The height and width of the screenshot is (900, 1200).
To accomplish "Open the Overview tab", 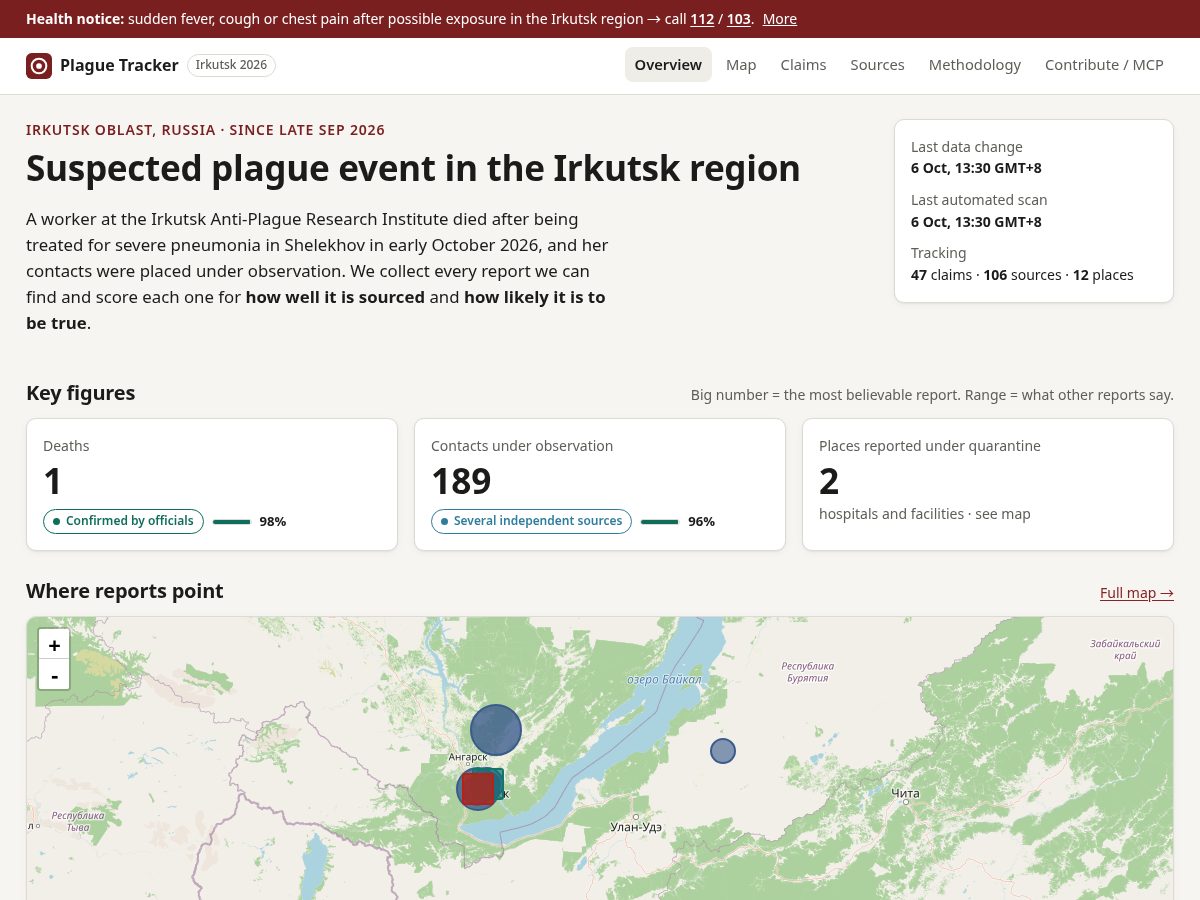I will pyautogui.click(x=668, y=65).
